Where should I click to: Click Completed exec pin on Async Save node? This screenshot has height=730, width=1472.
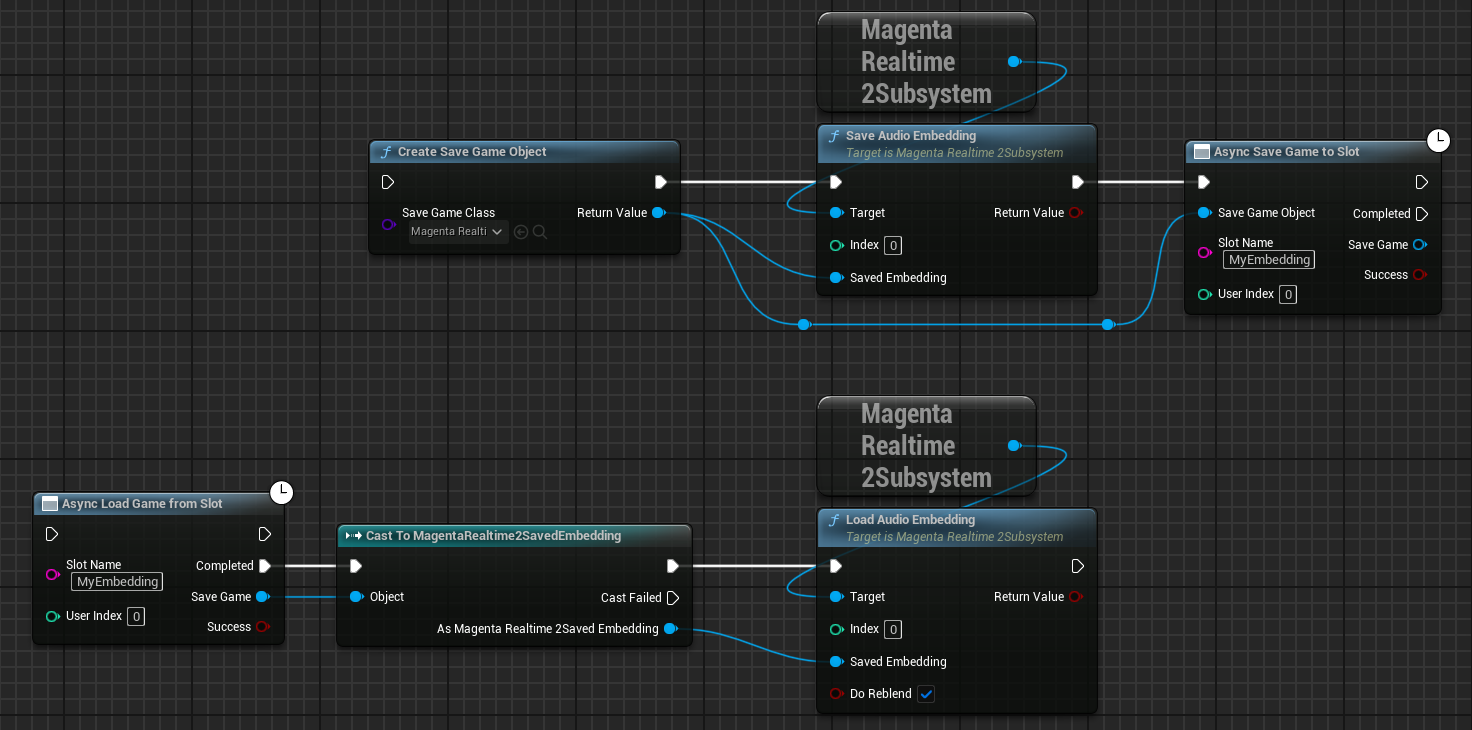[1422, 214]
